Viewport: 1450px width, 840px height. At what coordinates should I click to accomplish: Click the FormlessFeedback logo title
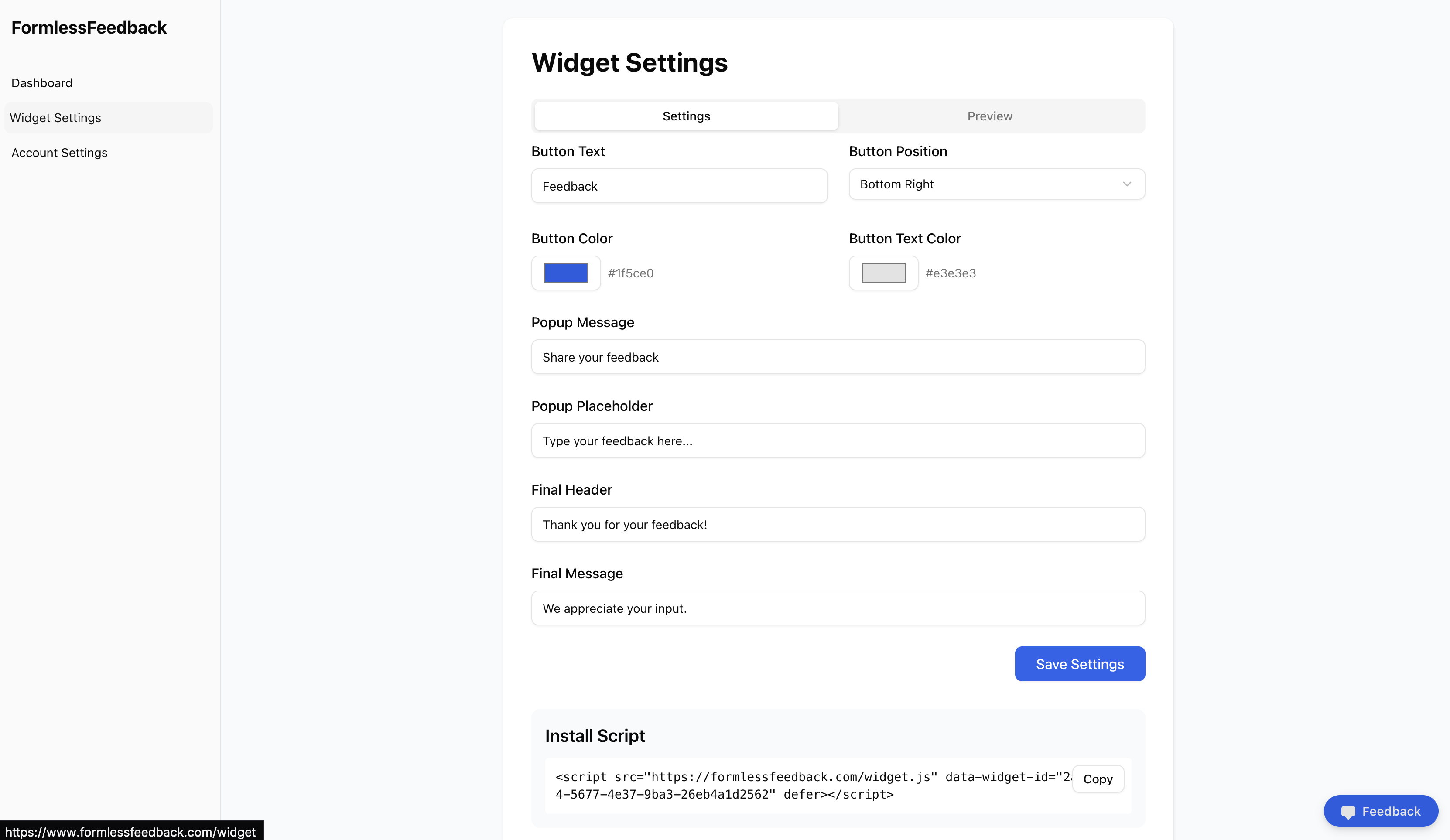[89, 27]
